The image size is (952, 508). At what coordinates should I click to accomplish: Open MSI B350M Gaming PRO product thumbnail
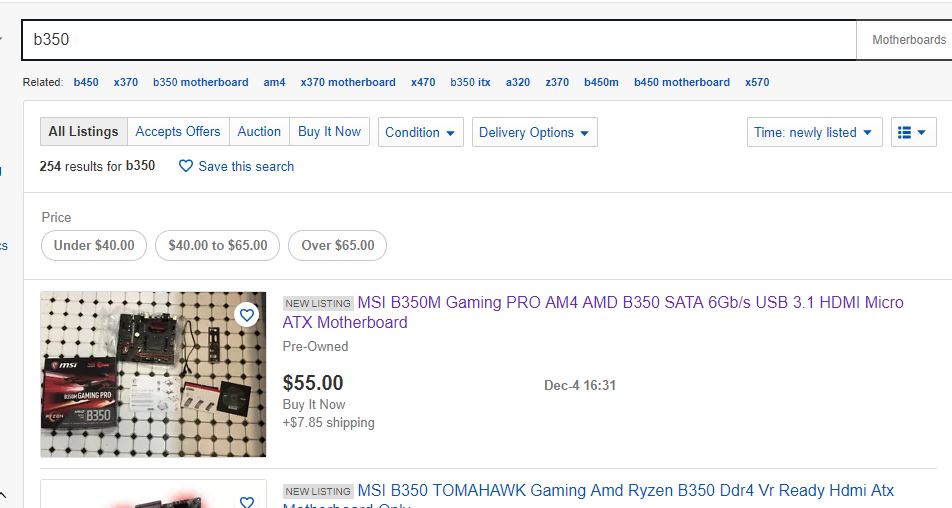coord(153,374)
